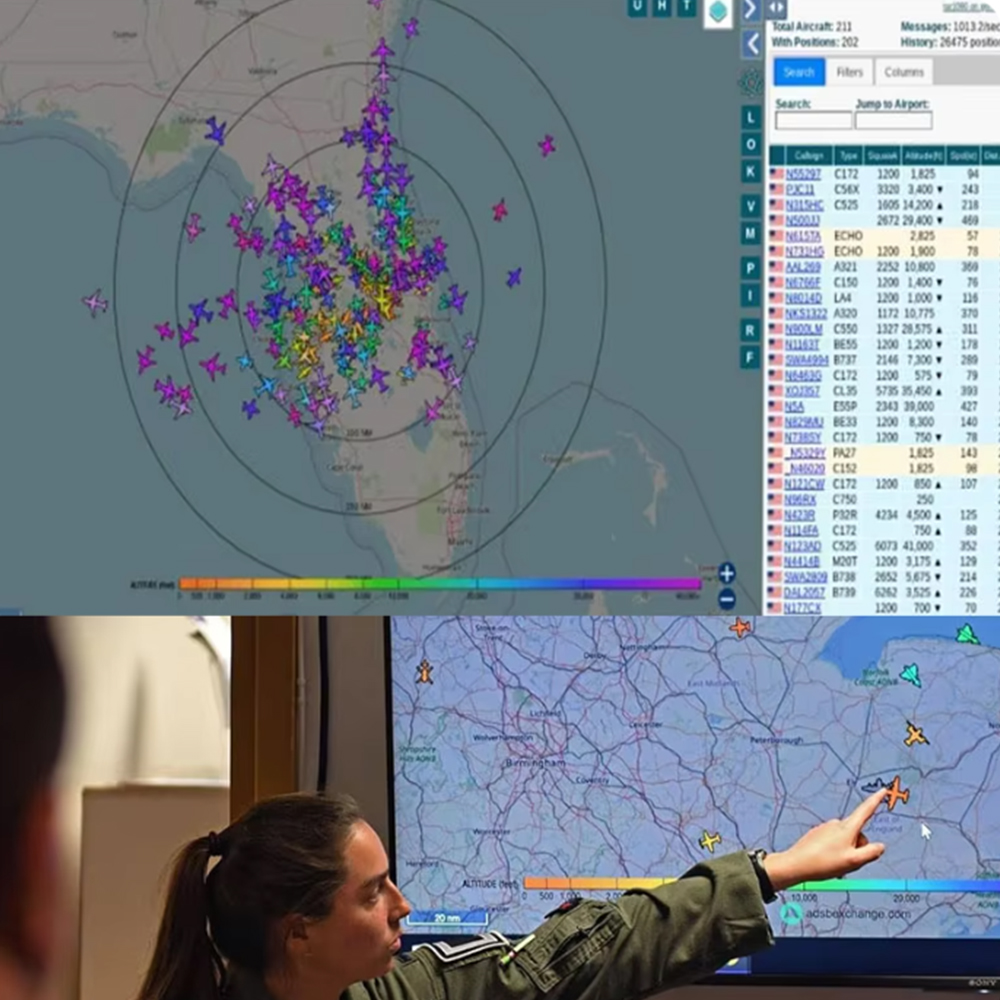Image resolution: width=1000 pixels, height=1000 pixels.
Task: Toggle the L labels button
Action: (x=750, y=118)
